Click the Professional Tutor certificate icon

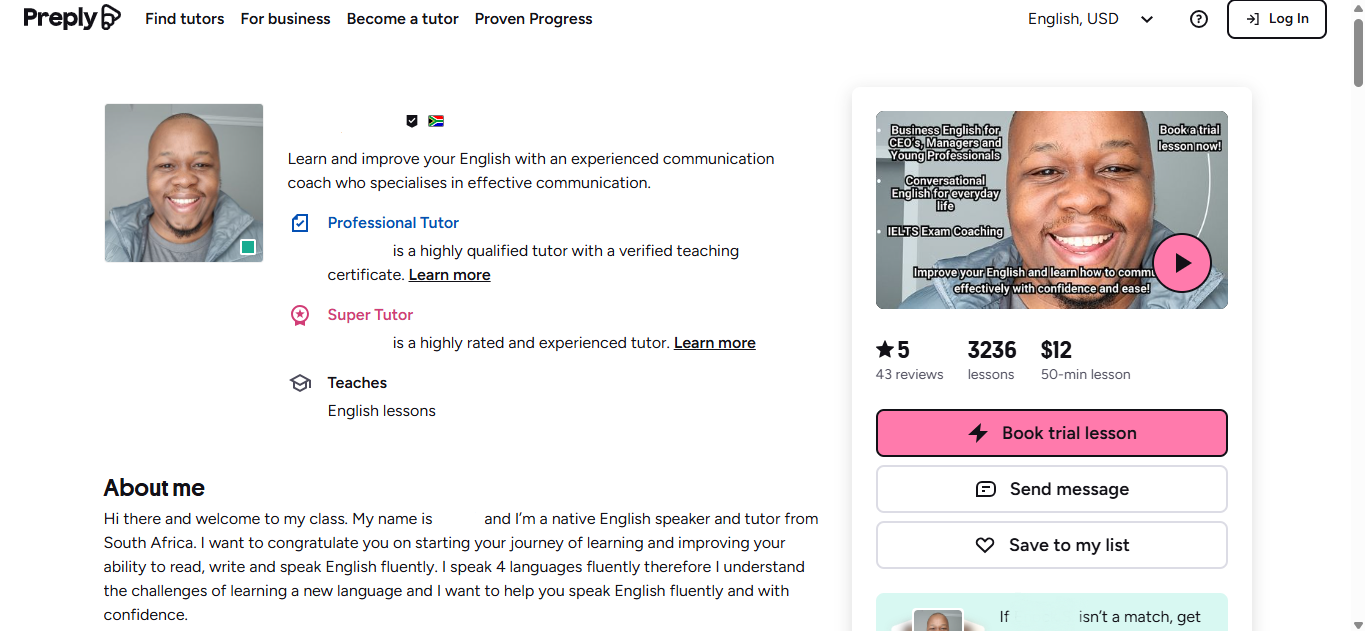(x=300, y=222)
